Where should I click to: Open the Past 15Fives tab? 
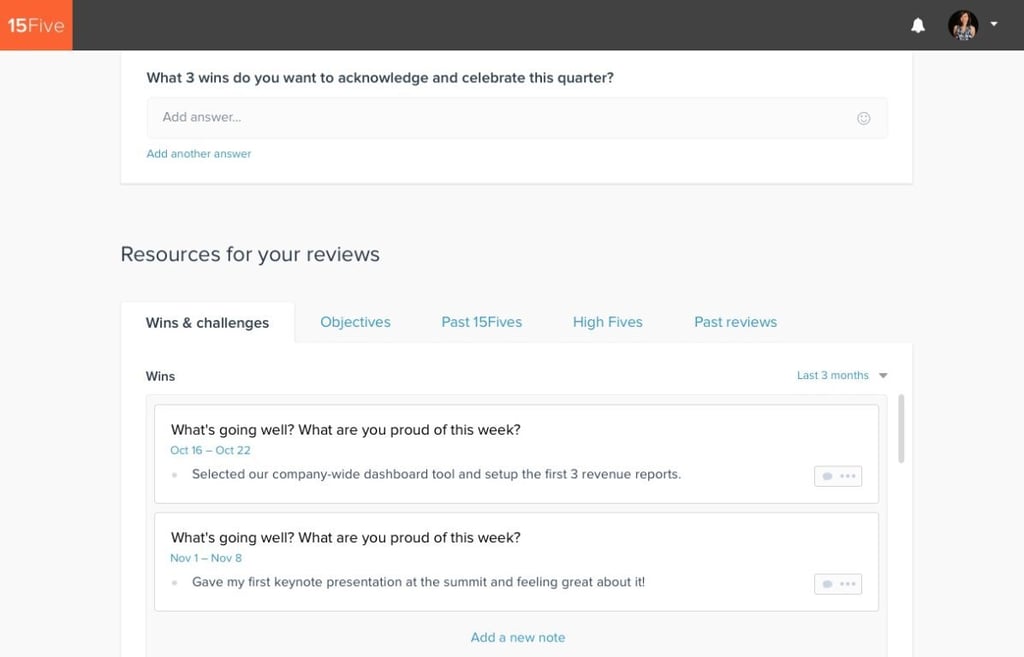(482, 321)
